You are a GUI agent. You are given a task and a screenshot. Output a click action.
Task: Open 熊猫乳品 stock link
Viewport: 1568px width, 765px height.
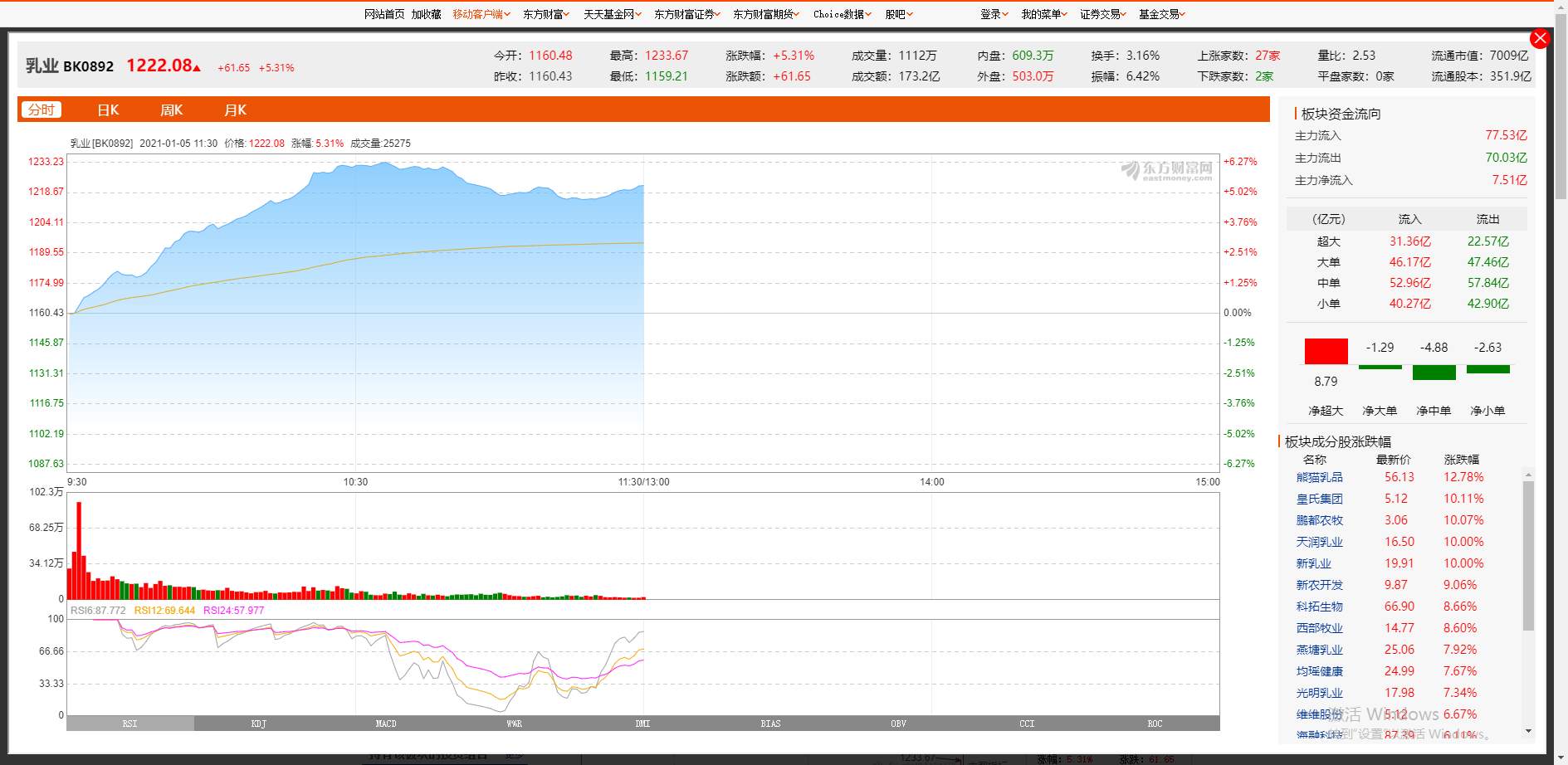(1319, 477)
